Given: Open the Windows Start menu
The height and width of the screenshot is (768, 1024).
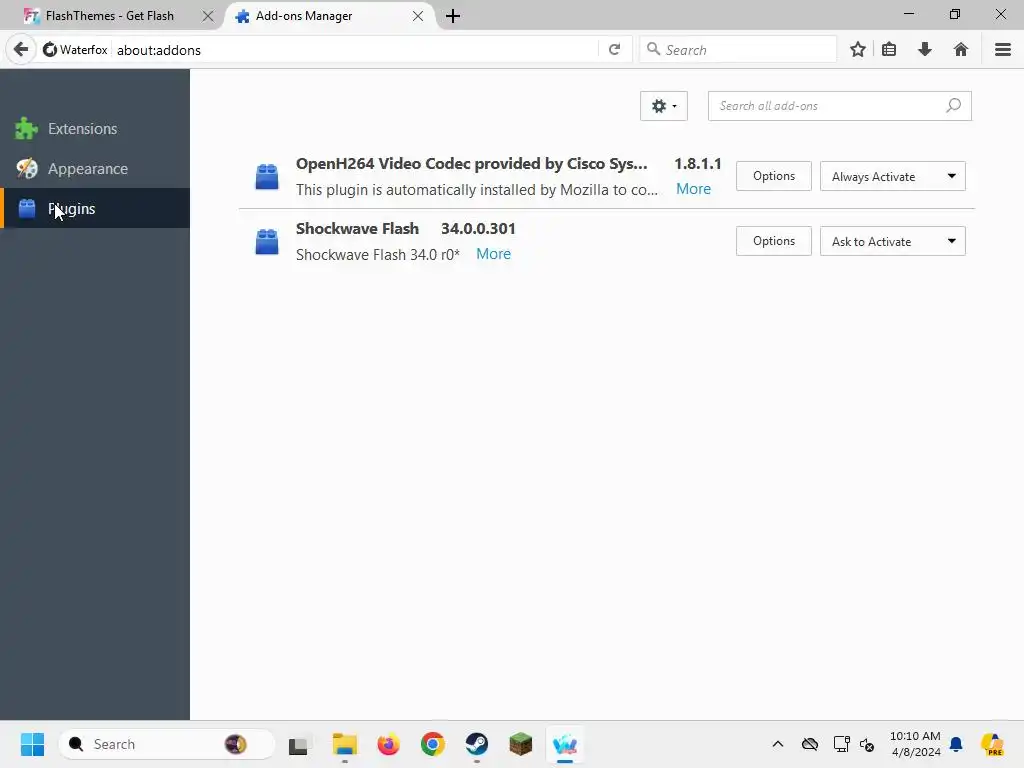Looking at the screenshot, I should [32, 744].
